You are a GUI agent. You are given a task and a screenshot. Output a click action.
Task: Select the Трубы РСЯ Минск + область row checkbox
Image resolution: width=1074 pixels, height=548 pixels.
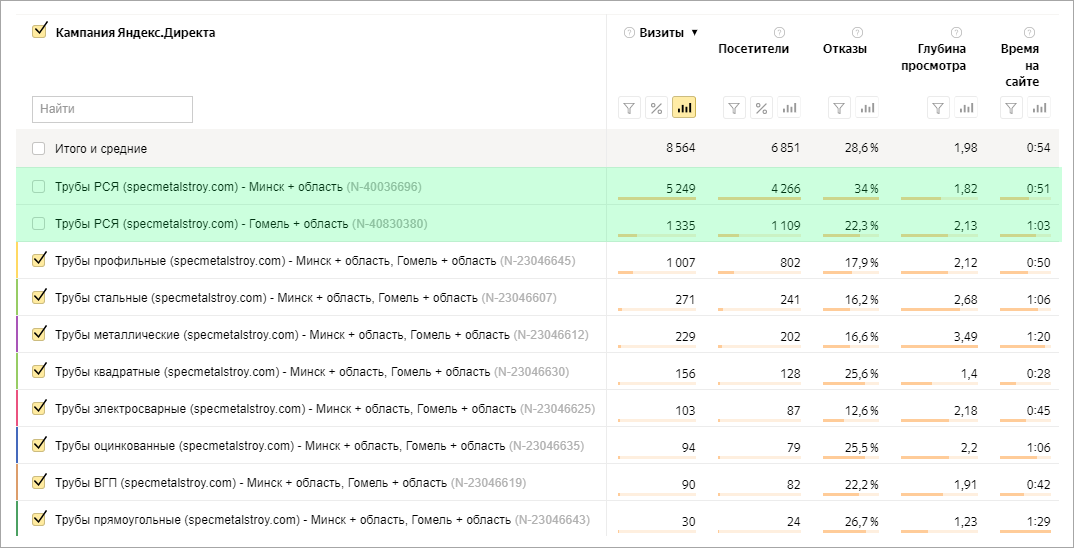coord(39,186)
